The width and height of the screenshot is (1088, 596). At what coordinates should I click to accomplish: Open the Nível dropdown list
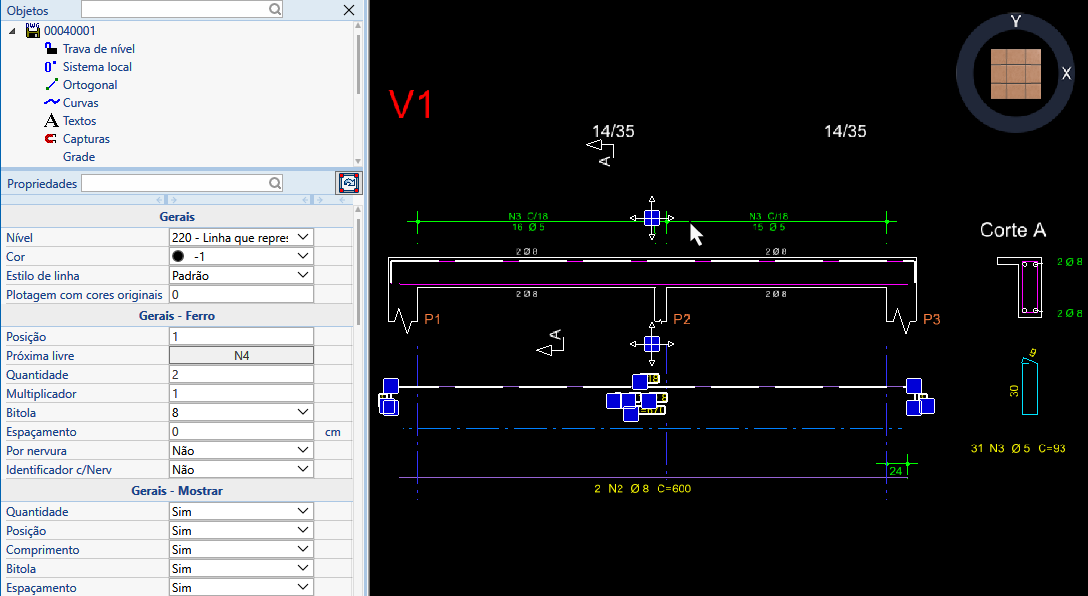pyautogui.click(x=304, y=238)
